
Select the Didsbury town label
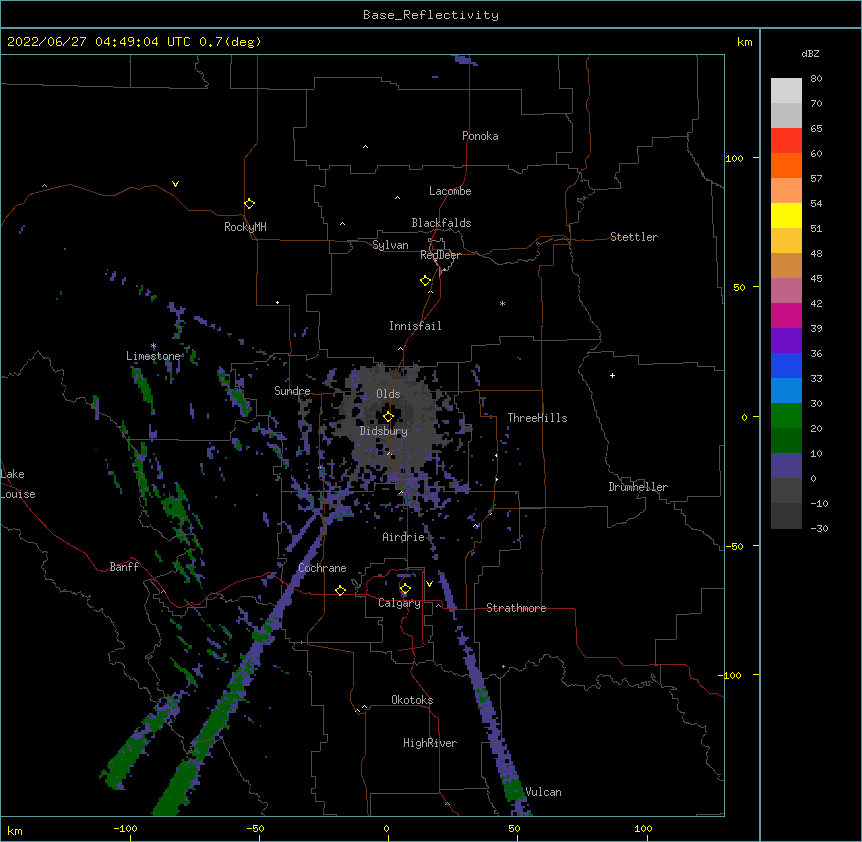pyautogui.click(x=384, y=431)
